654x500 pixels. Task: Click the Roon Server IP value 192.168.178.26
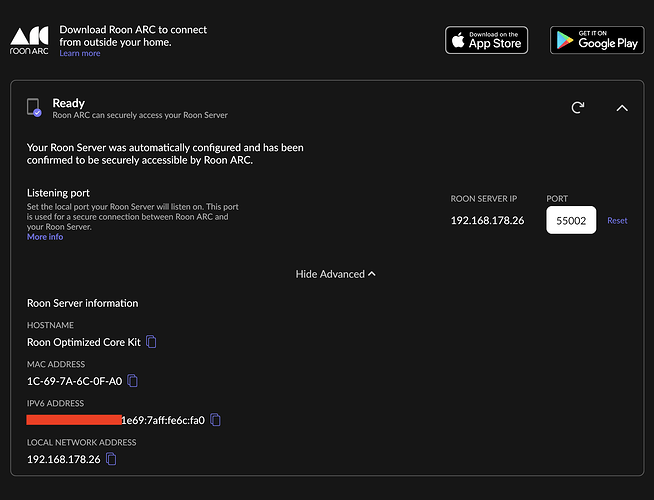487,220
